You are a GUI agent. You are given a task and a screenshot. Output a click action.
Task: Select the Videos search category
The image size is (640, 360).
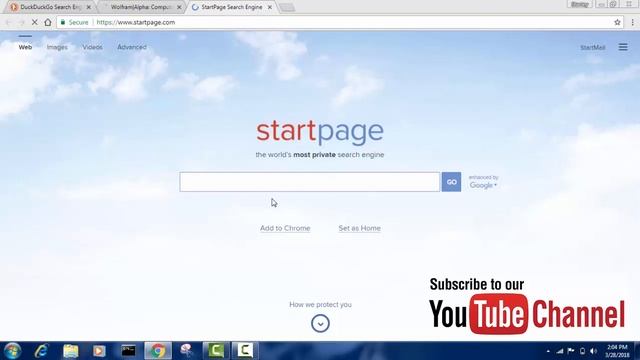click(x=92, y=47)
